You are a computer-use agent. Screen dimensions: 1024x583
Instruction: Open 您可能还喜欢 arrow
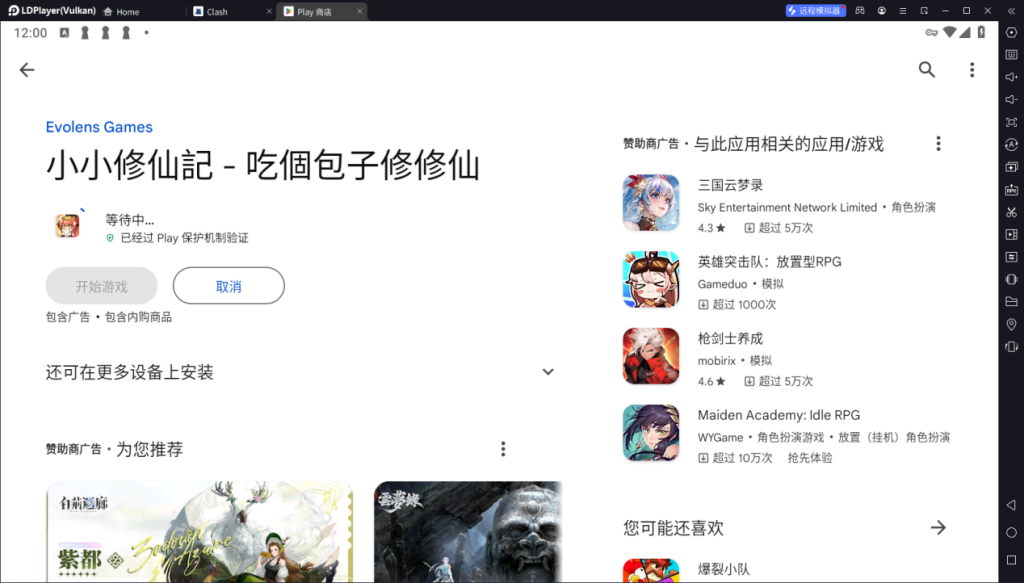tap(938, 528)
